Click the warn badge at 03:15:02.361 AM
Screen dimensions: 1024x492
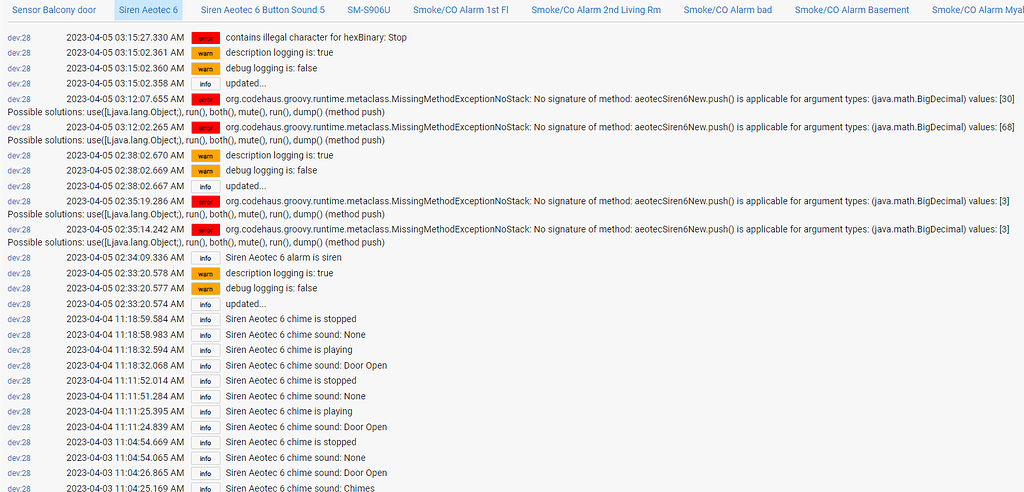coord(205,53)
